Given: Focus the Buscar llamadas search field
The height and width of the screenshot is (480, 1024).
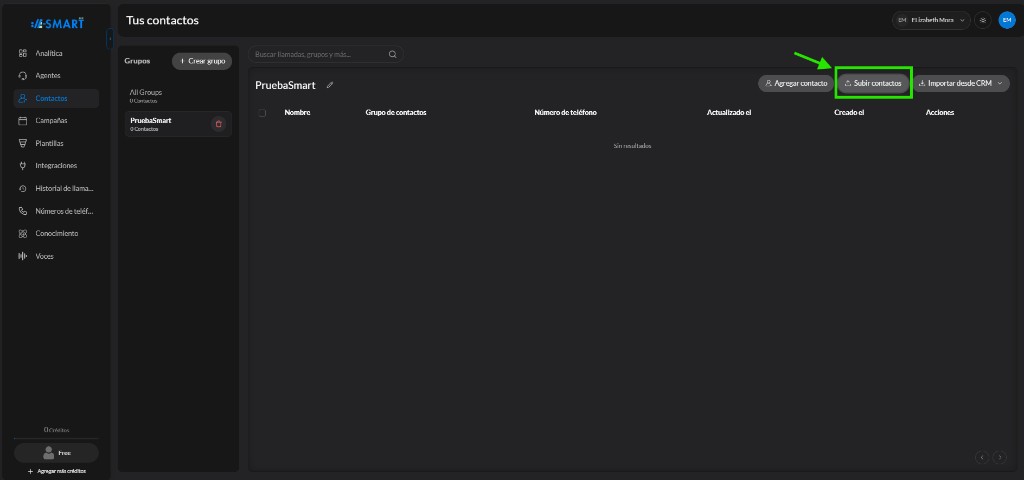Looking at the screenshot, I should [325, 55].
